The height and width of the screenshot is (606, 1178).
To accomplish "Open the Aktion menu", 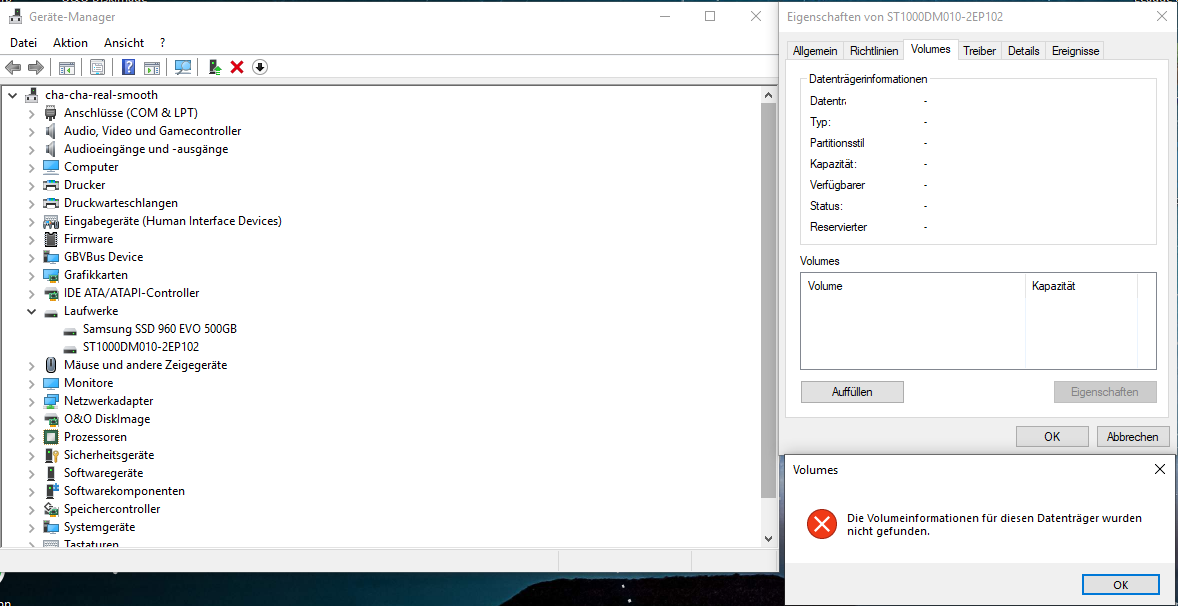I will 71,43.
